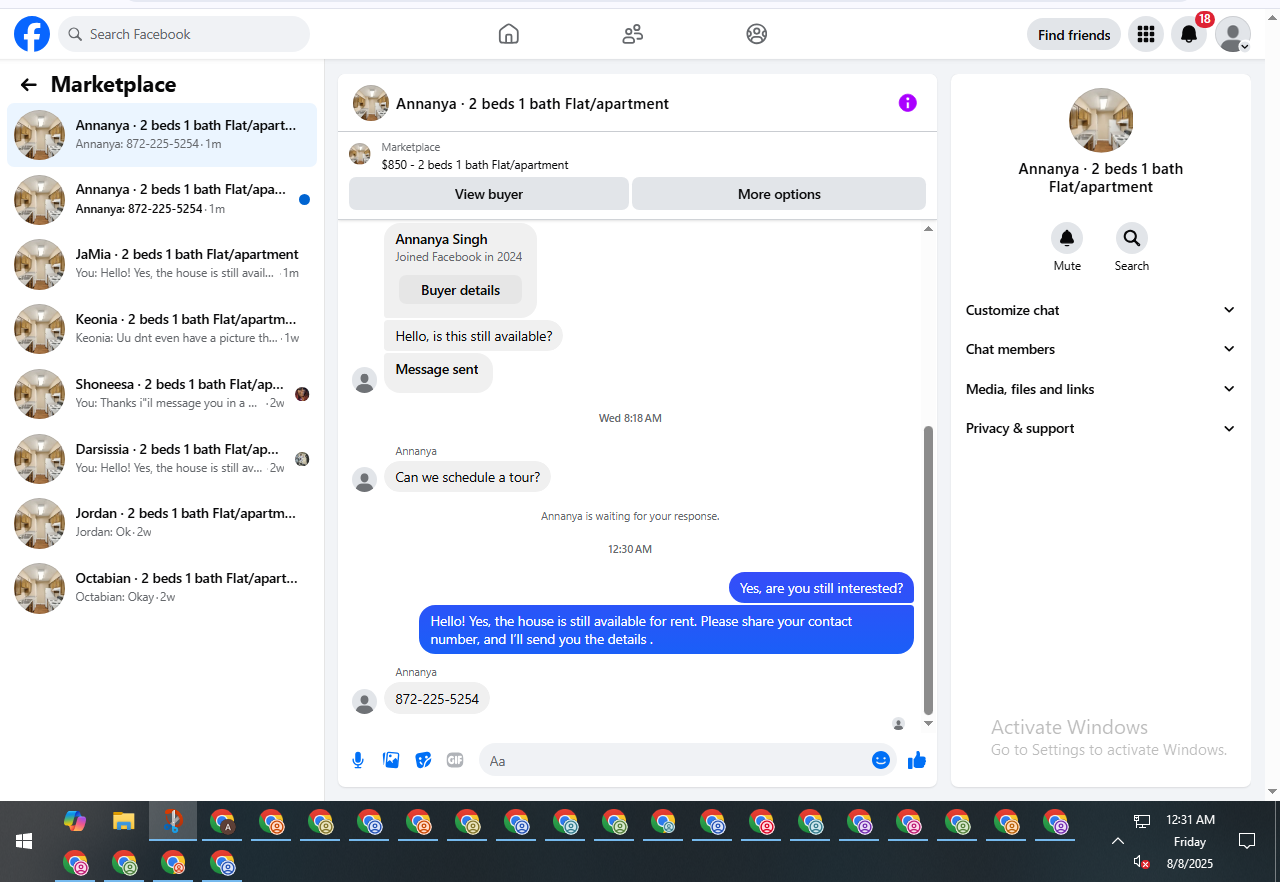
Task: Click 'Hello, is this still available?' message
Action: pyautogui.click(x=474, y=336)
